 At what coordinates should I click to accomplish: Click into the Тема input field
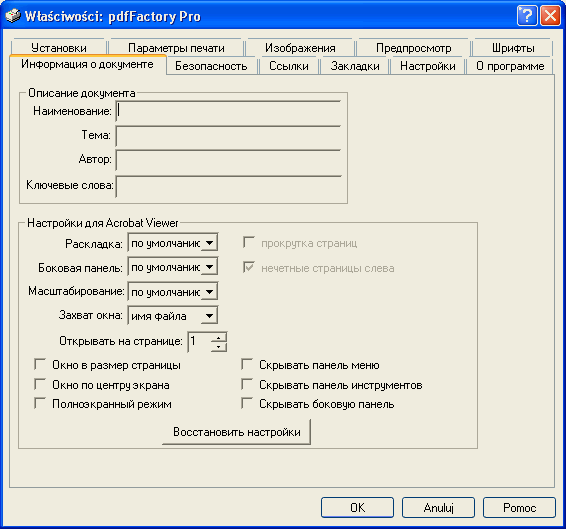228,136
